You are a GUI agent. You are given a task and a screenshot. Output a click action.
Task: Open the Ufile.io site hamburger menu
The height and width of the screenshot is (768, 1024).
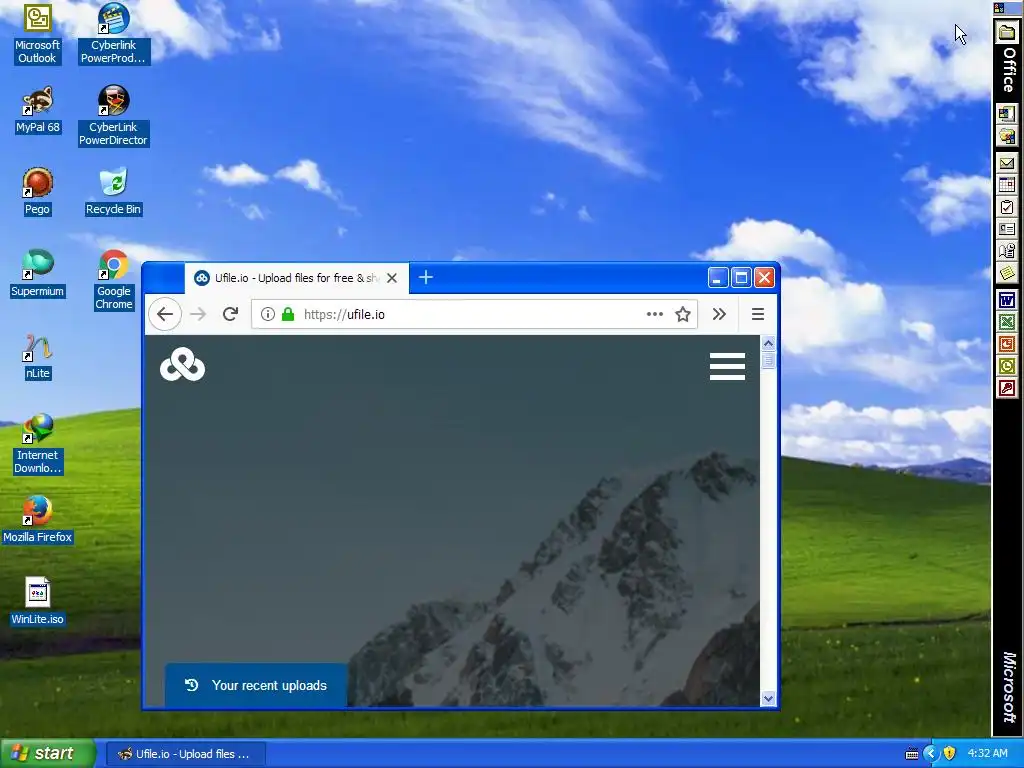coord(728,366)
